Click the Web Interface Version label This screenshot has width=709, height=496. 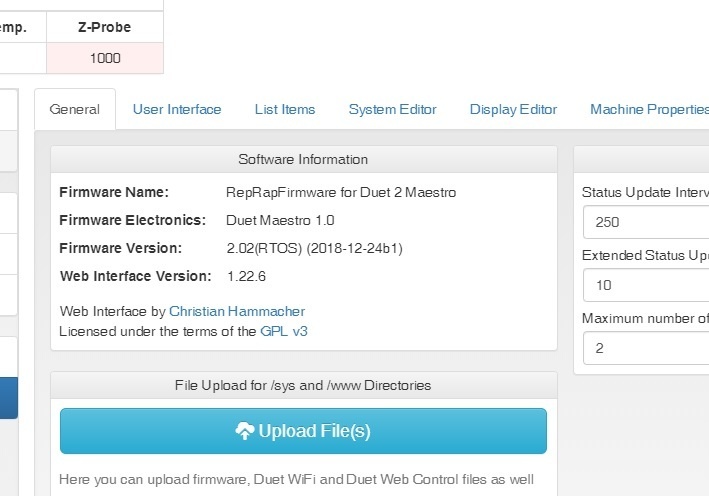coord(136,276)
